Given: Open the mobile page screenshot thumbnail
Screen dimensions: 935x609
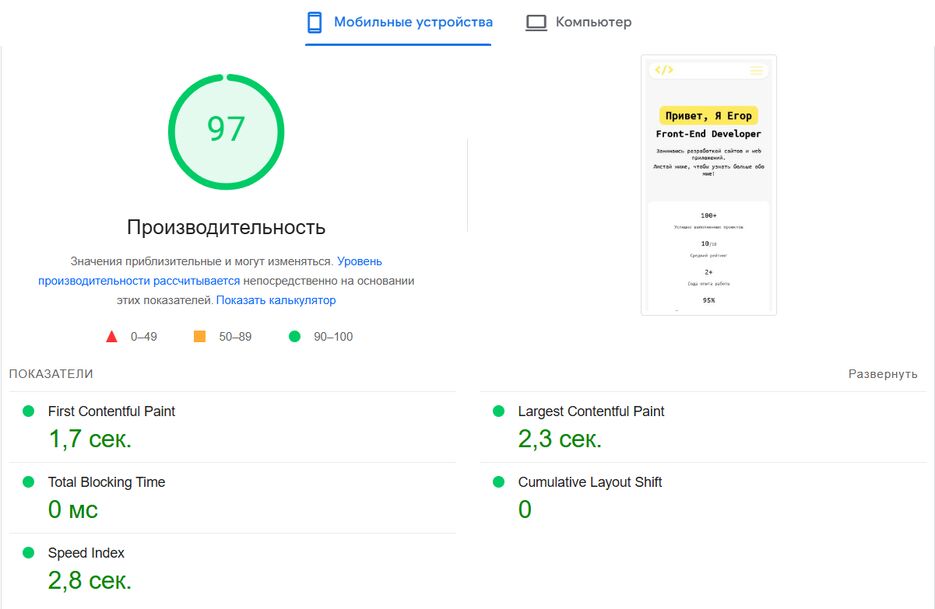Looking at the screenshot, I should (708, 185).
